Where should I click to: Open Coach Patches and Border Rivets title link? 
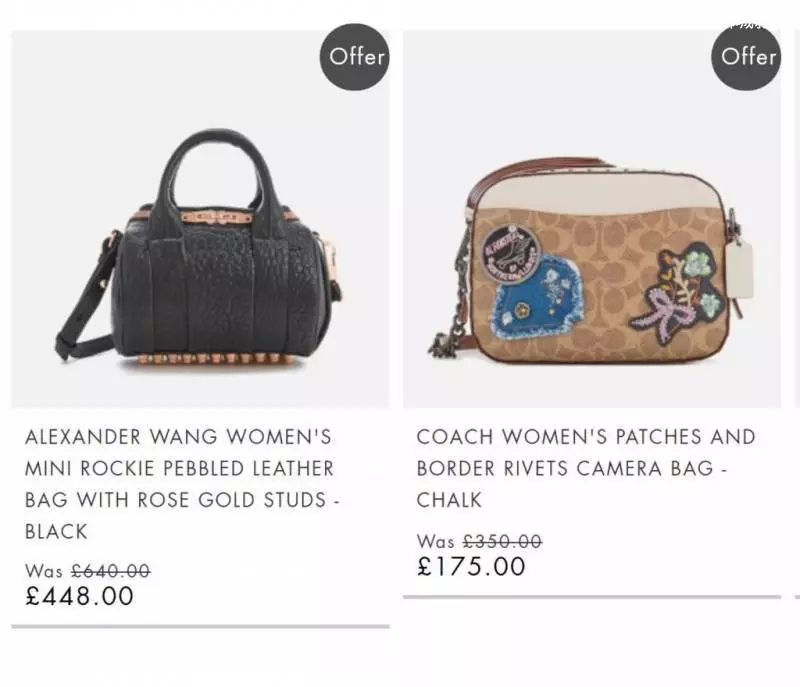coord(586,468)
